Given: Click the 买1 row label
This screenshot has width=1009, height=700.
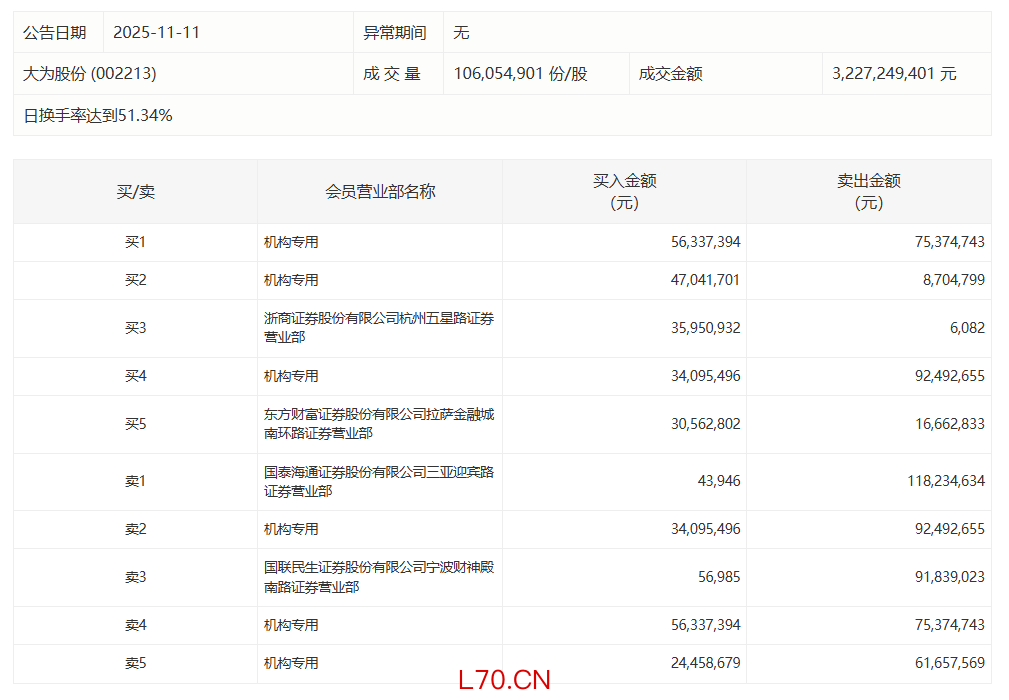Looking at the screenshot, I should click(135, 242).
